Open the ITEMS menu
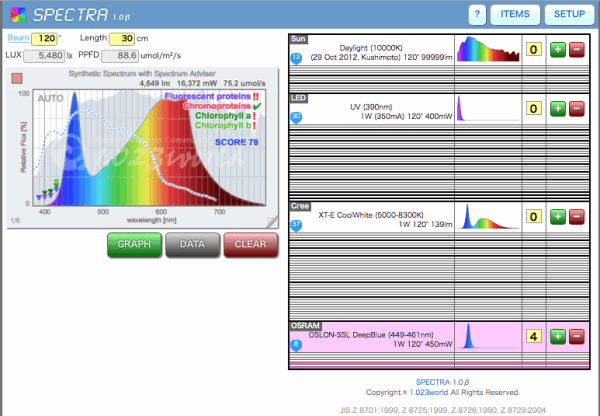This screenshot has height=416, width=600. 515,15
